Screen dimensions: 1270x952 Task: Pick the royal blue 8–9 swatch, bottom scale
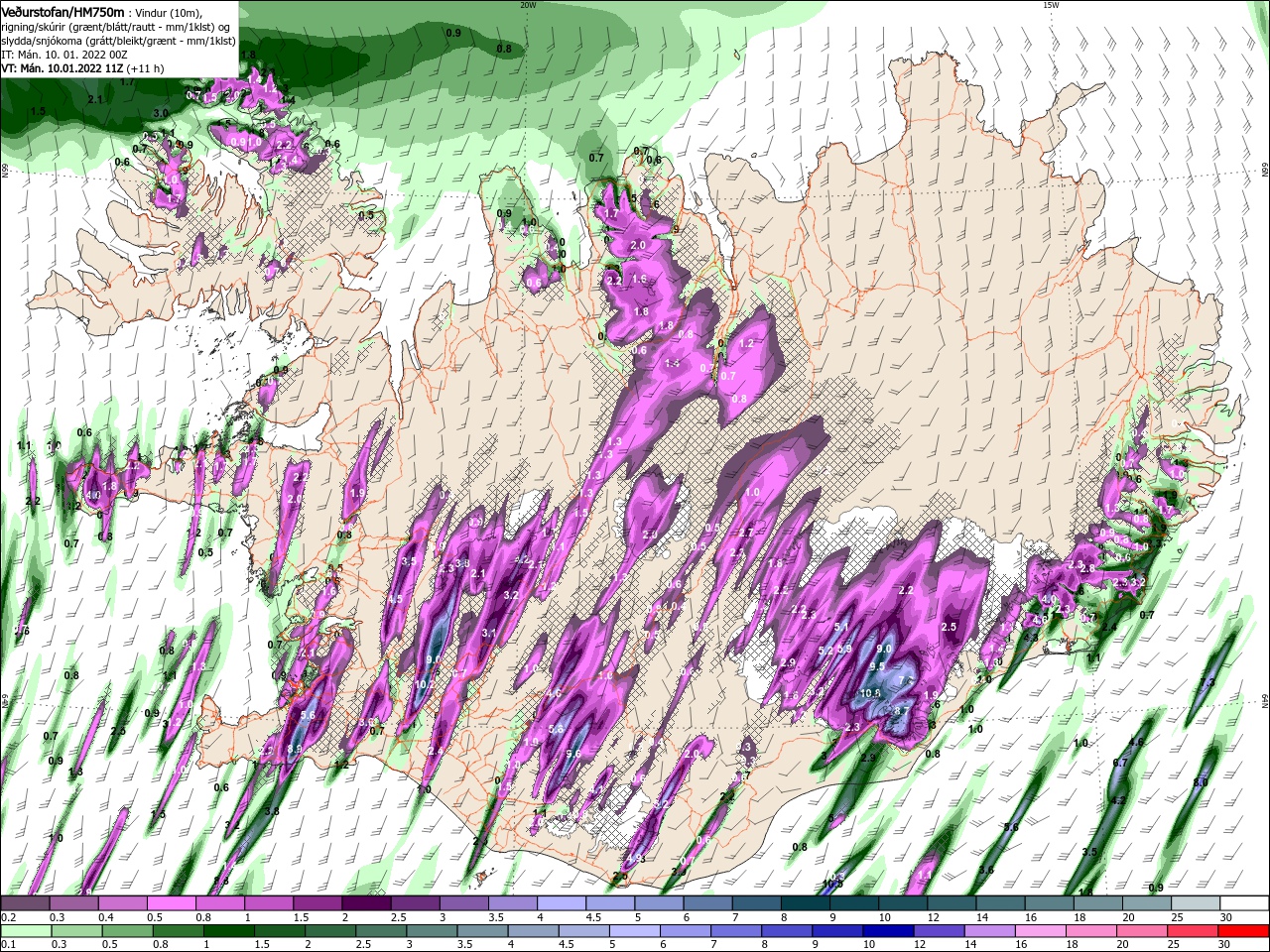click(x=786, y=932)
